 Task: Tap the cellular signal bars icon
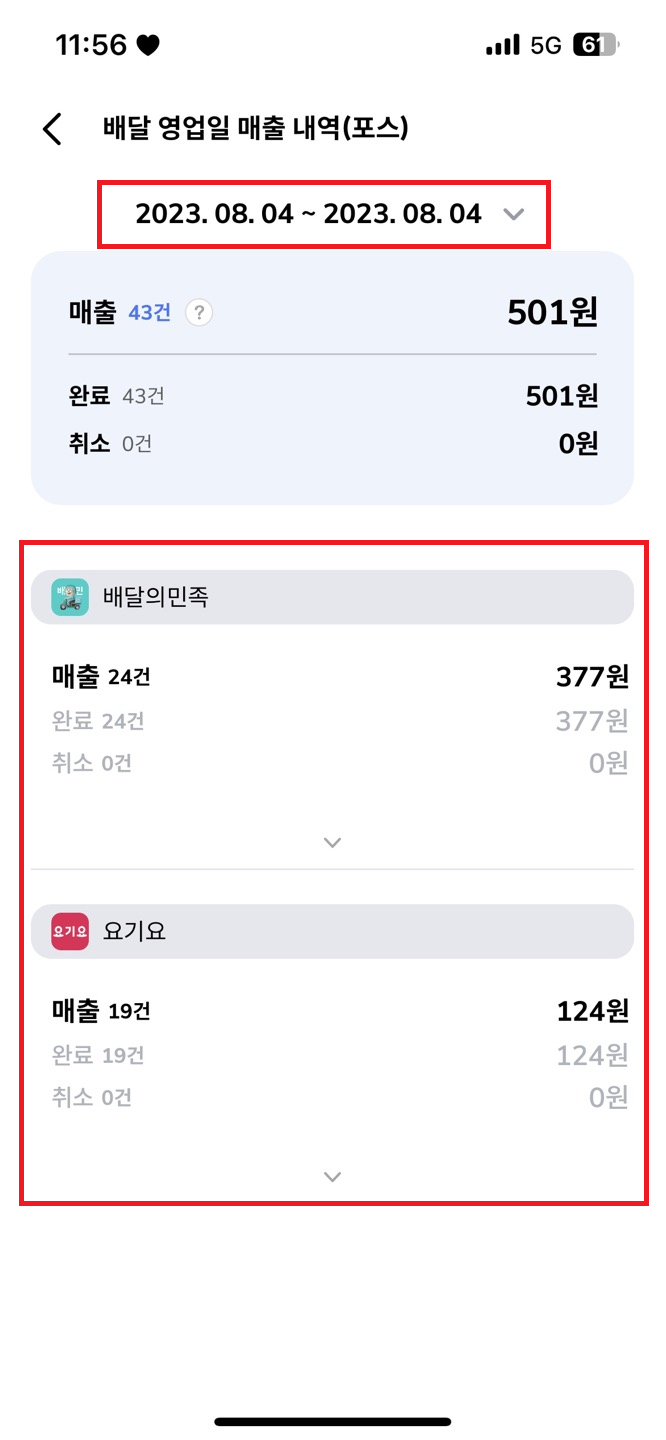pos(502,45)
